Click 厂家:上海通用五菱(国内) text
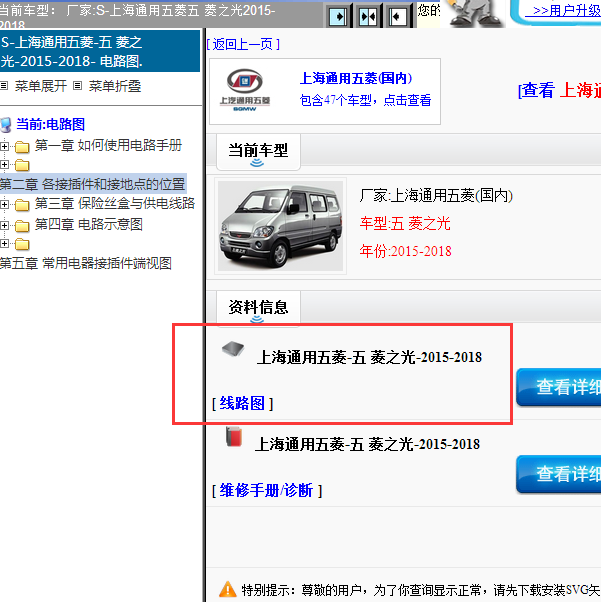Image resolution: width=601 pixels, height=602 pixels. pos(436,196)
